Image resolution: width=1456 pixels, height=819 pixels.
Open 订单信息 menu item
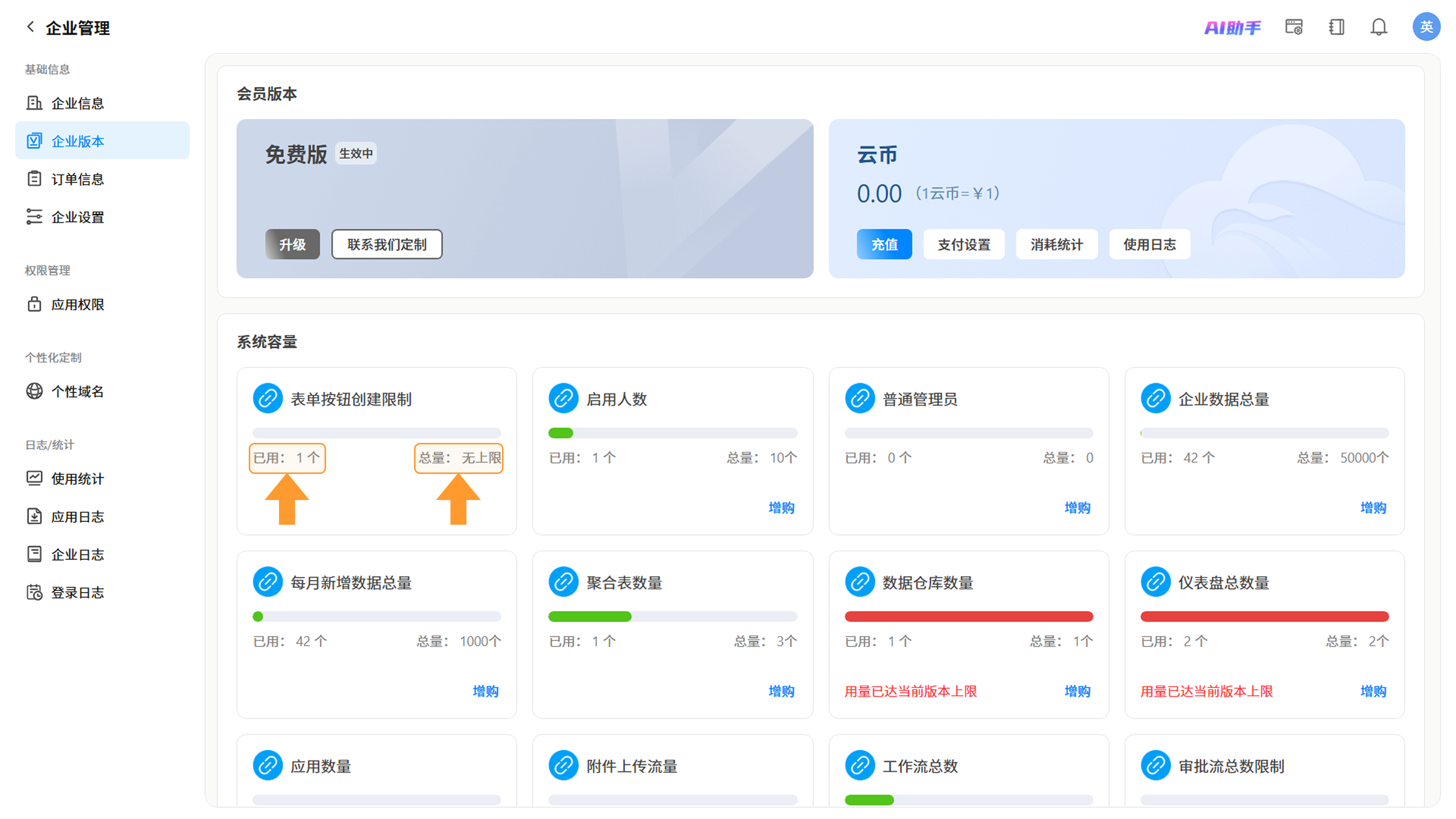coord(102,179)
